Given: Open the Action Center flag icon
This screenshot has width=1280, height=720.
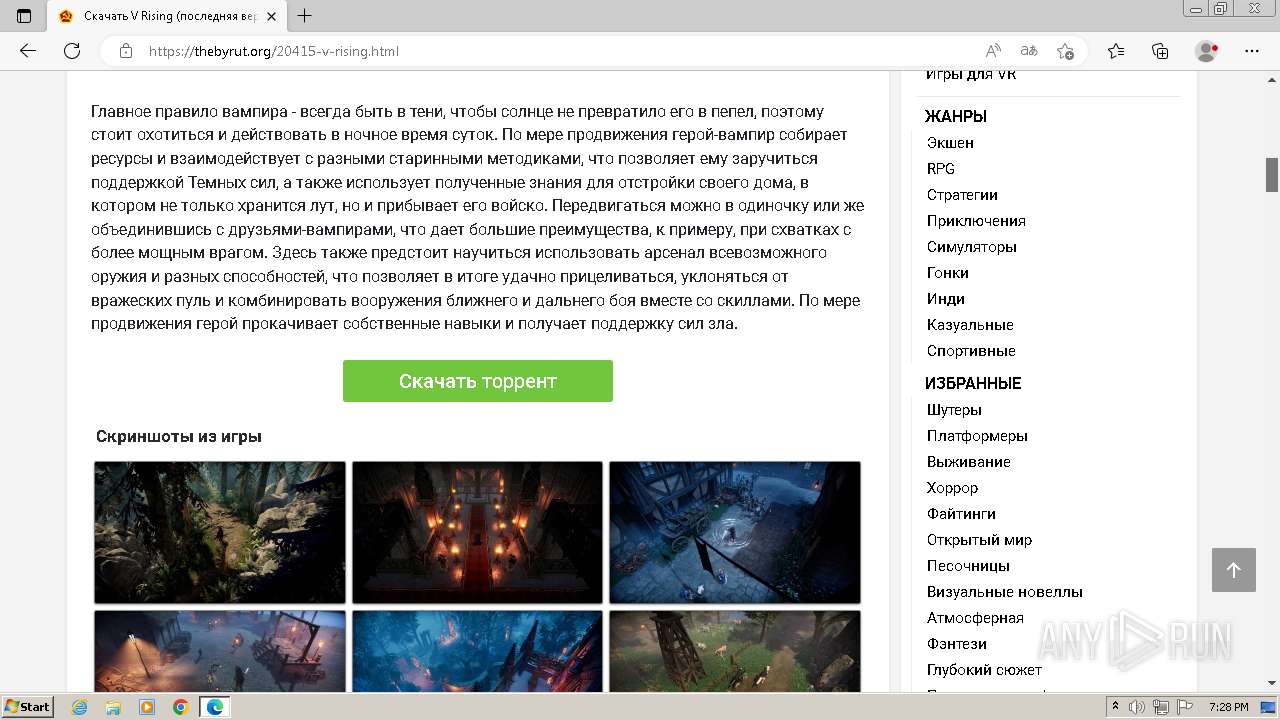Looking at the screenshot, I should [1185, 707].
